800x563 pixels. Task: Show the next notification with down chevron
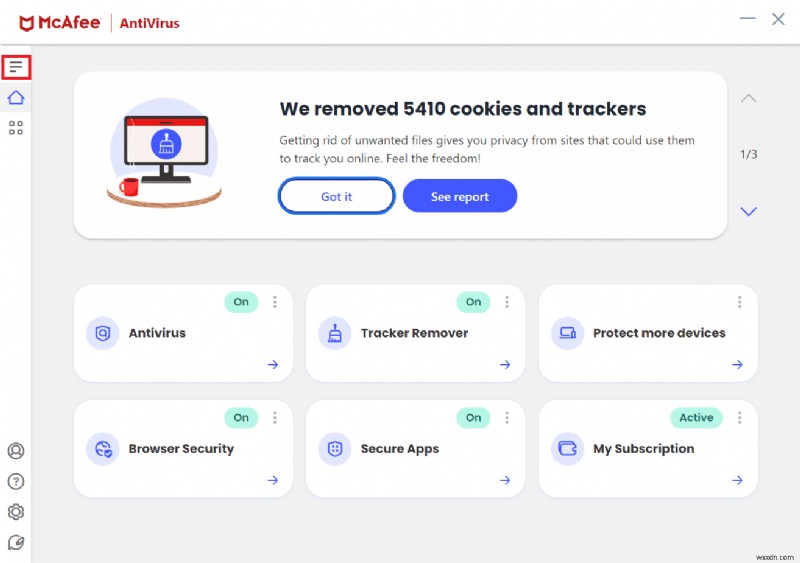click(x=748, y=211)
